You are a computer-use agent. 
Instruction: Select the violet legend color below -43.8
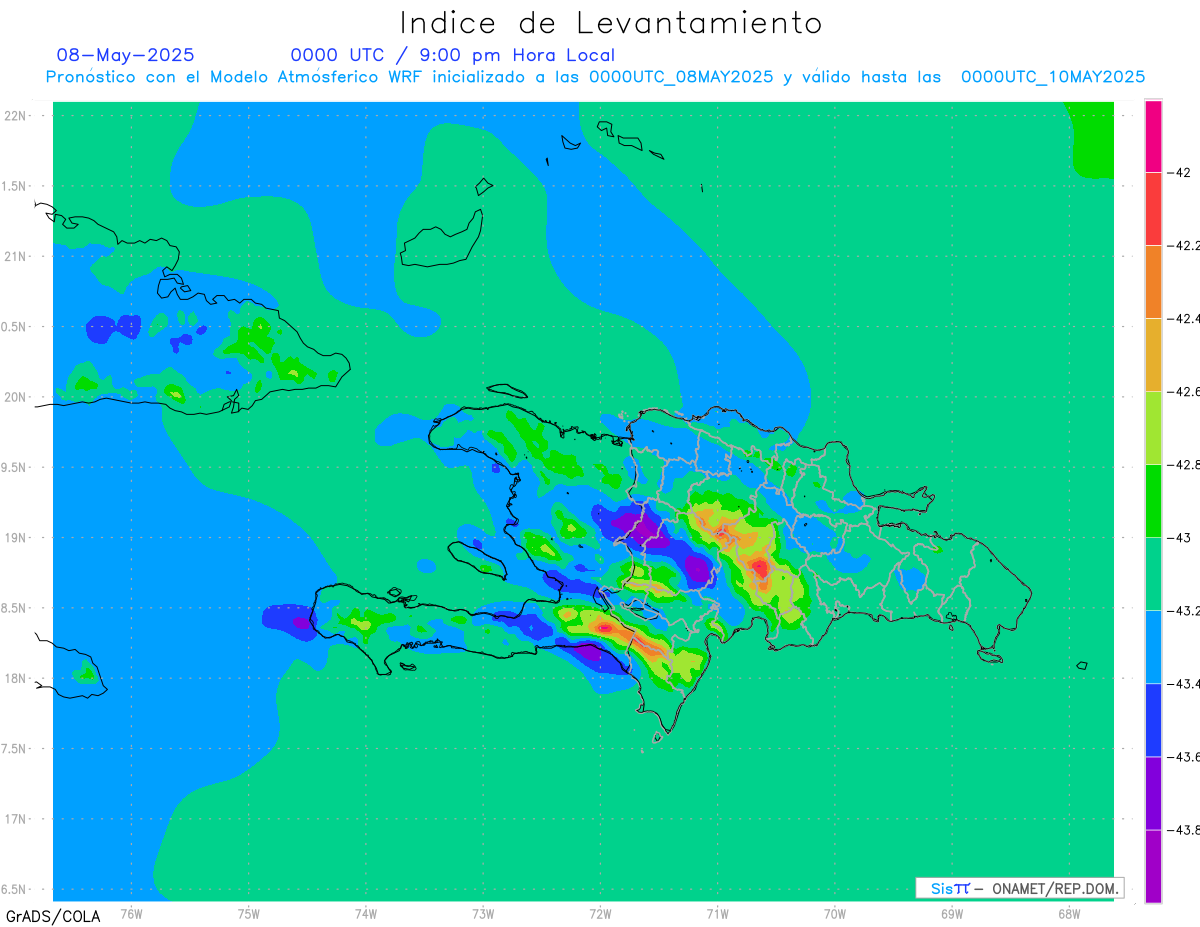click(1153, 866)
